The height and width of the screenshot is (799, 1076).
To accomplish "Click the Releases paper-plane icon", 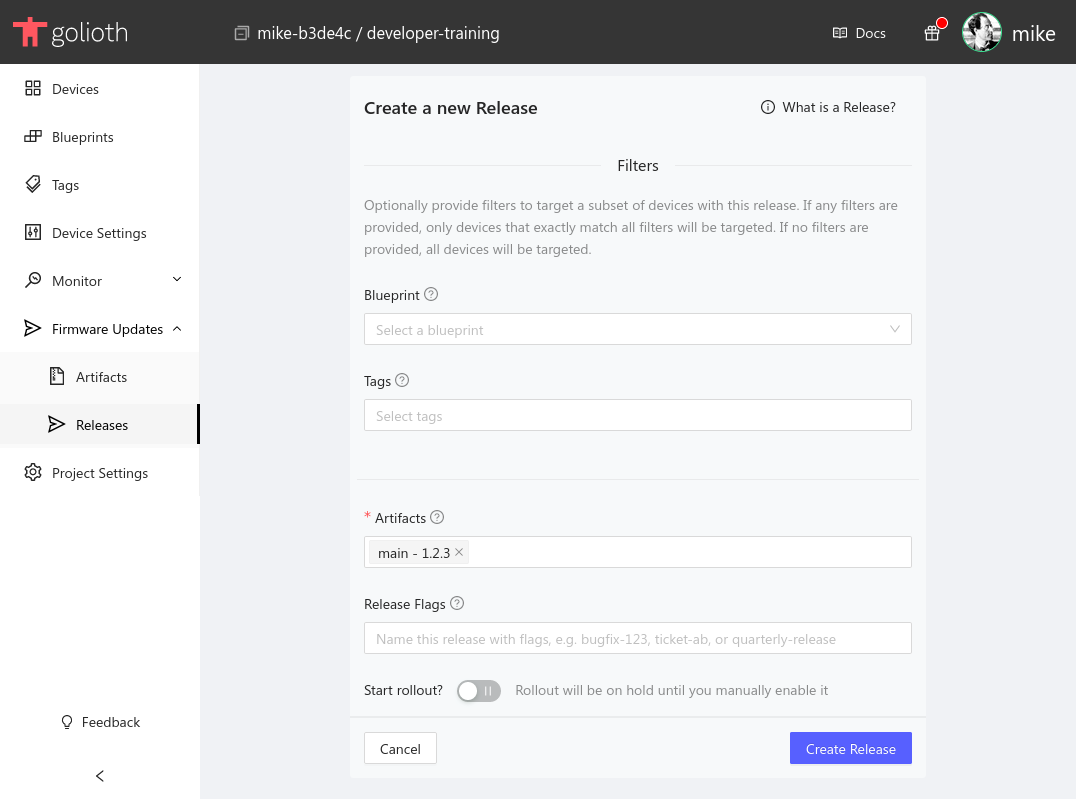I will coord(57,424).
